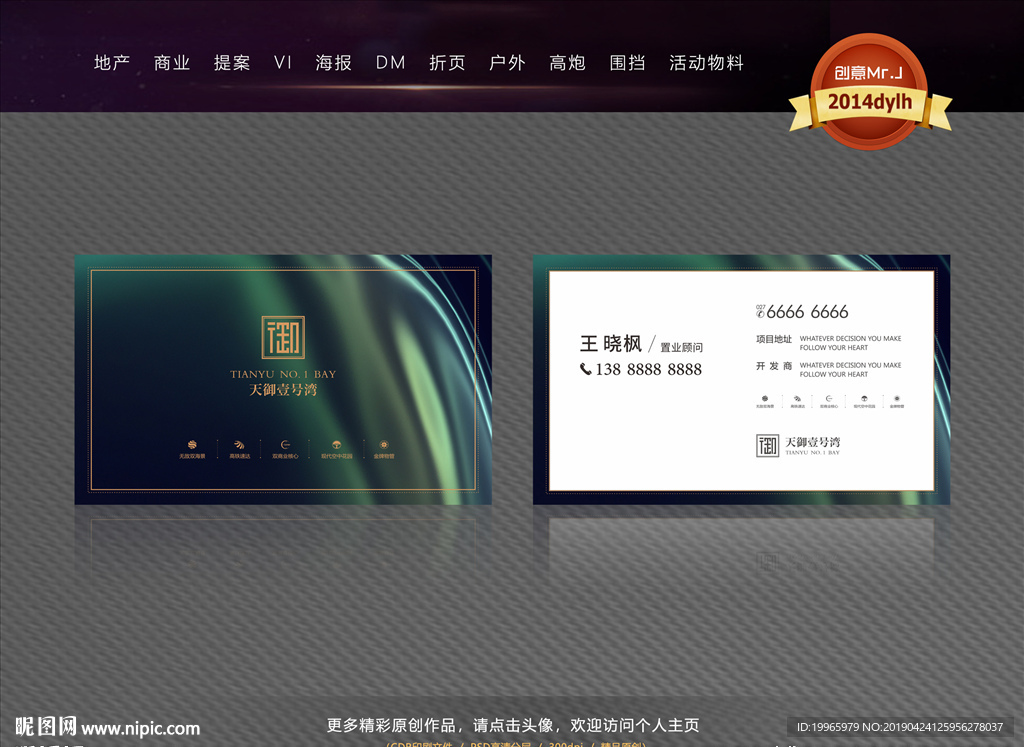Click the gold 现代空中花园 tree icon

tap(336, 445)
